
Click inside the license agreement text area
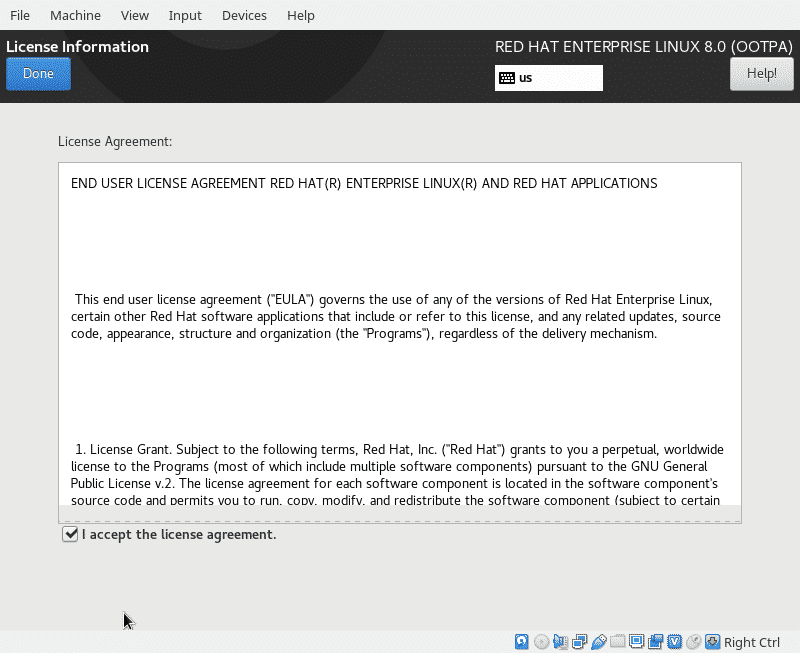click(x=399, y=334)
